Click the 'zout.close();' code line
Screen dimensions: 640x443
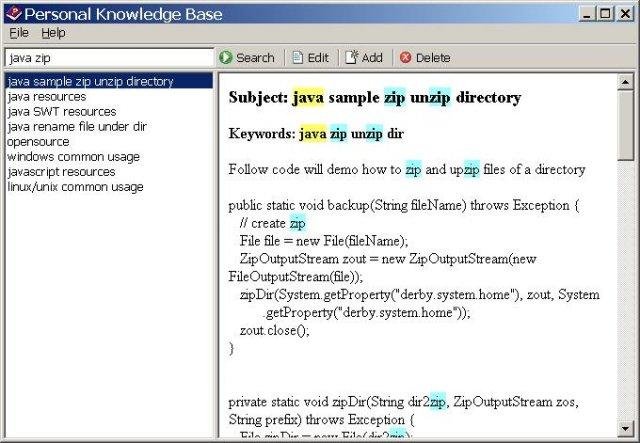275,330
